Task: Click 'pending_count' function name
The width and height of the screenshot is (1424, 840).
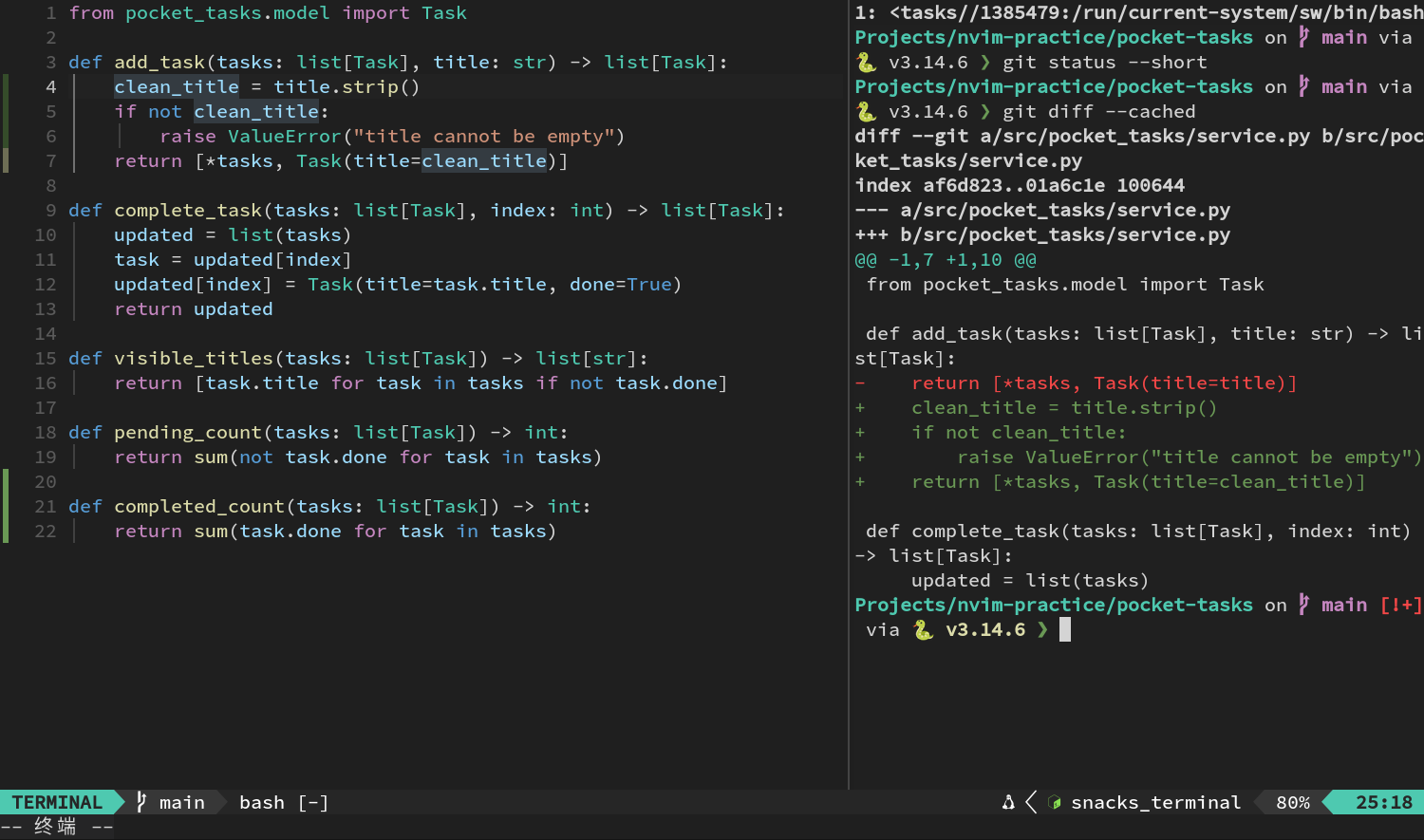Action: (188, 433)
